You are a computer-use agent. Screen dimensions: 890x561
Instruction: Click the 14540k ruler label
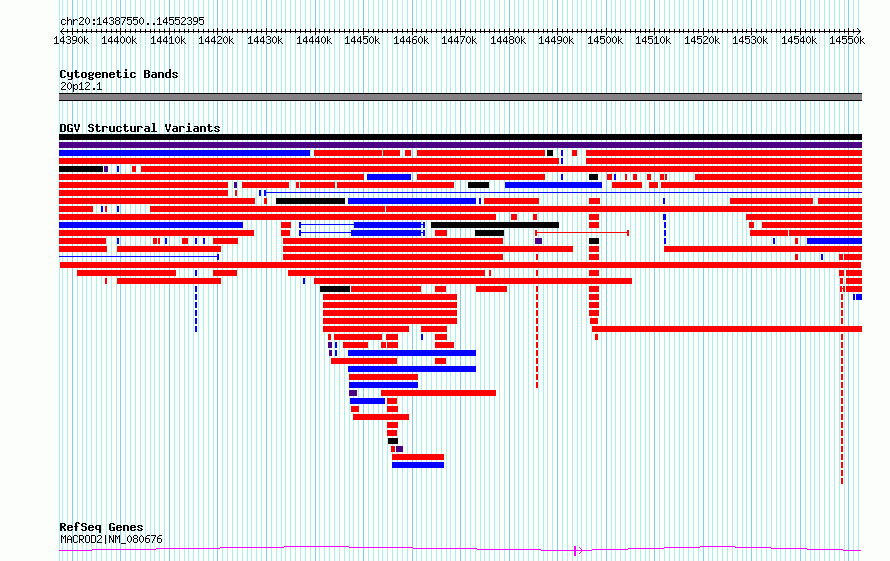point(799,40)
